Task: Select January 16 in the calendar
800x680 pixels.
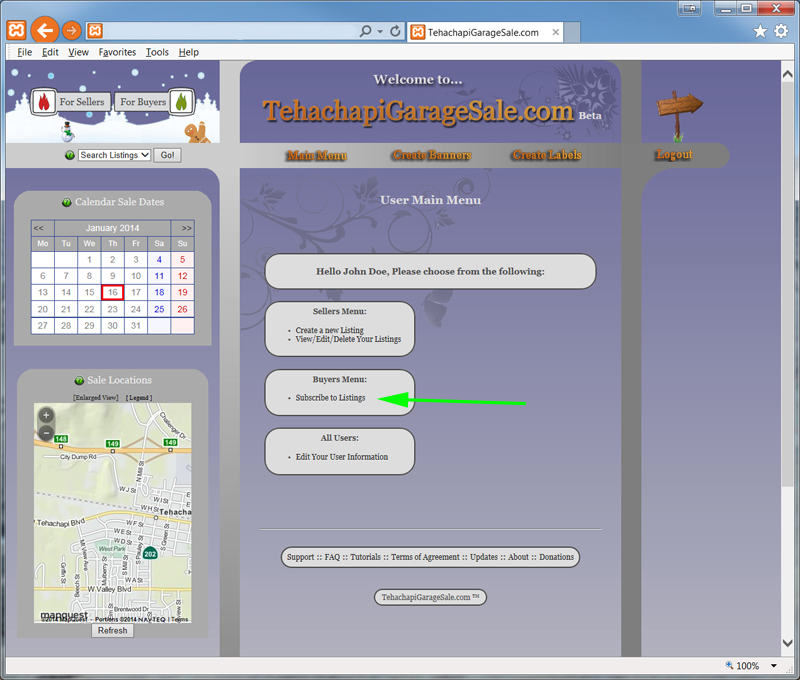Action: click(113, 292)
